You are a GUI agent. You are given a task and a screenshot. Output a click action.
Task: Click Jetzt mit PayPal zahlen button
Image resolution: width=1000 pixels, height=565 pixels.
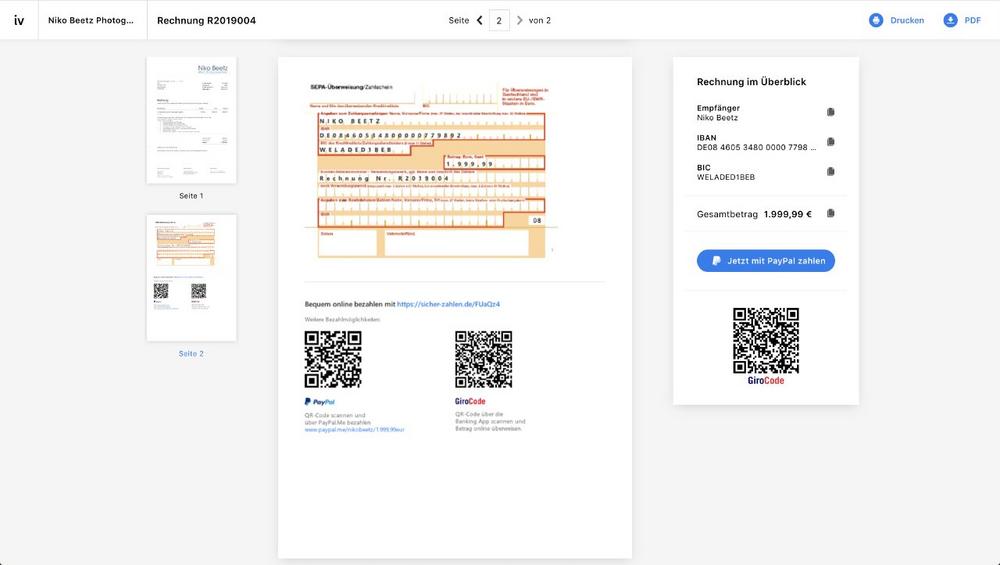(765, 261)
